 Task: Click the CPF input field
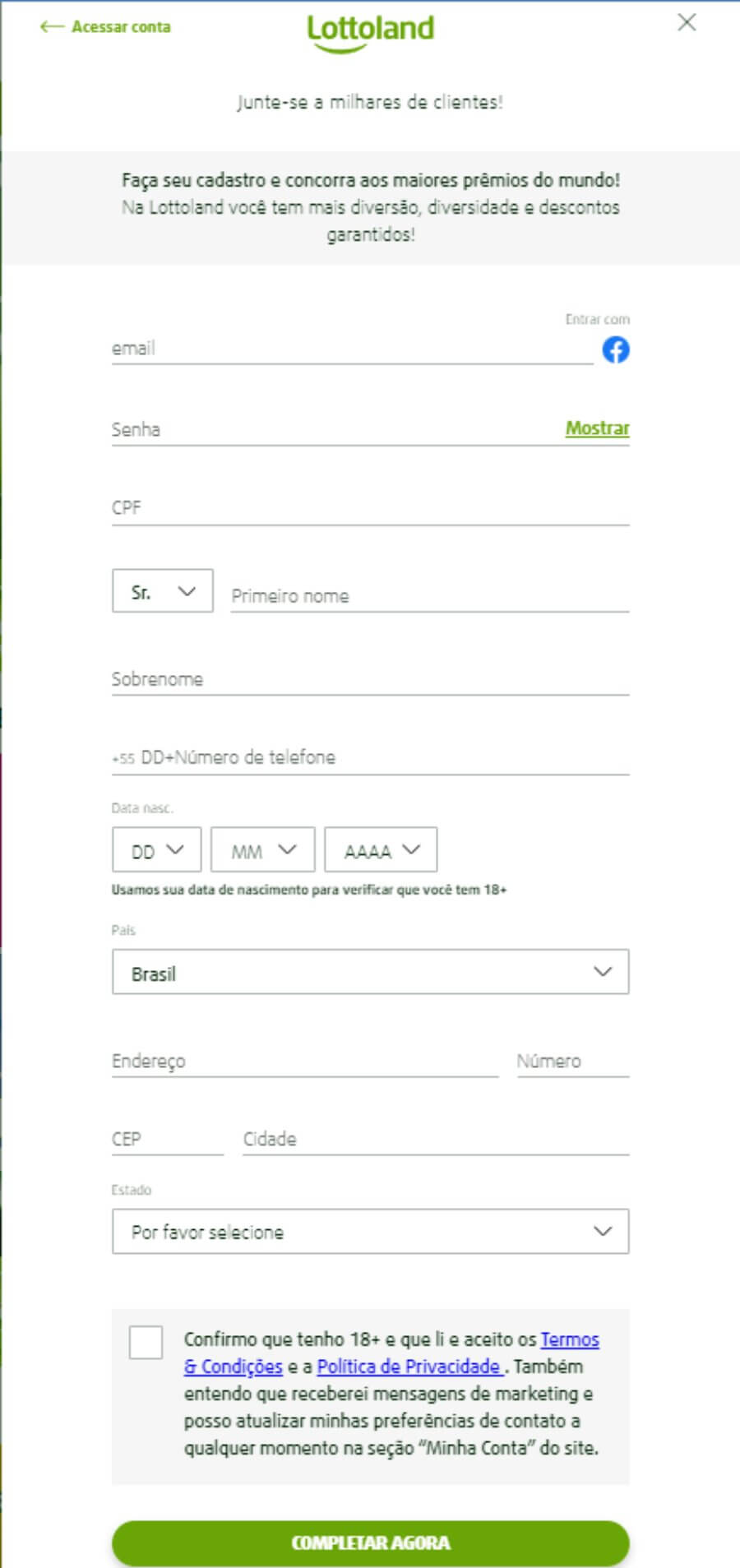tap(370, 508)
